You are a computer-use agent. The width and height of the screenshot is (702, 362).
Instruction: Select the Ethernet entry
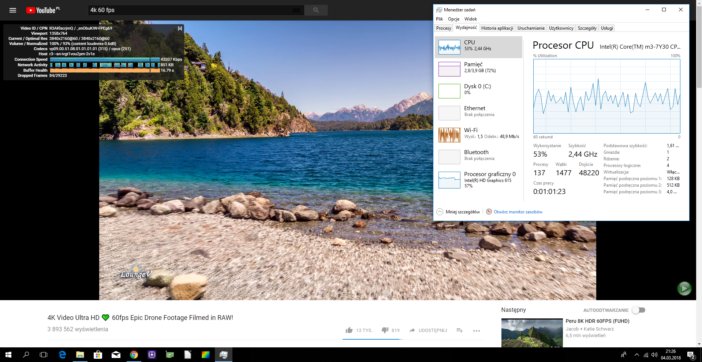click(478, 113)
